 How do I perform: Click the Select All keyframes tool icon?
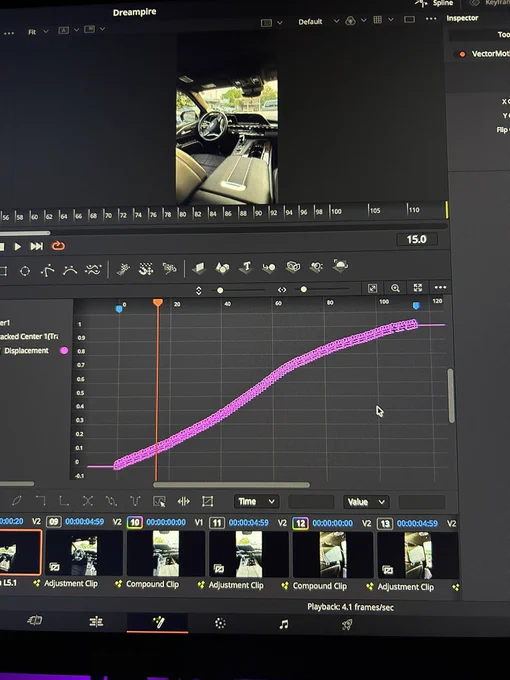[x=159, y=502]
